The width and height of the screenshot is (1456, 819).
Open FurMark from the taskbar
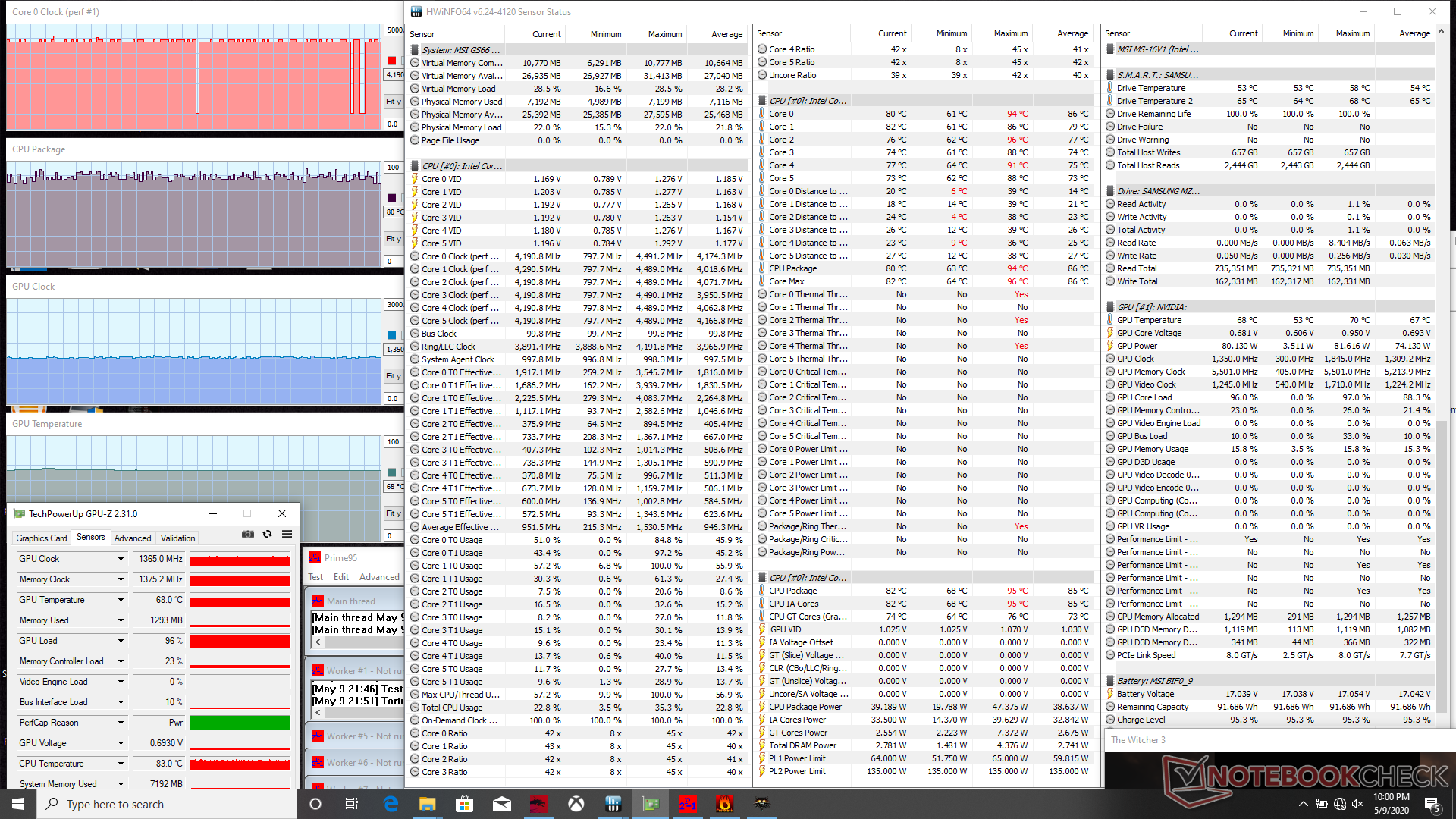point(724,804)
